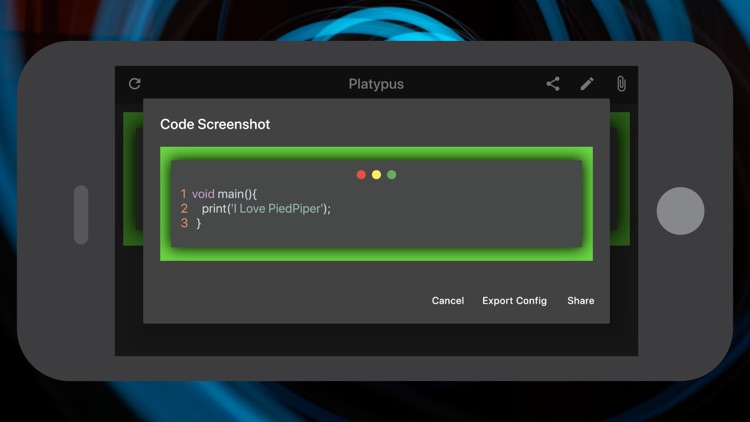Tap the round home button on phone
Image resolution: width=750 pixels, height=422 pixels.
680,211
